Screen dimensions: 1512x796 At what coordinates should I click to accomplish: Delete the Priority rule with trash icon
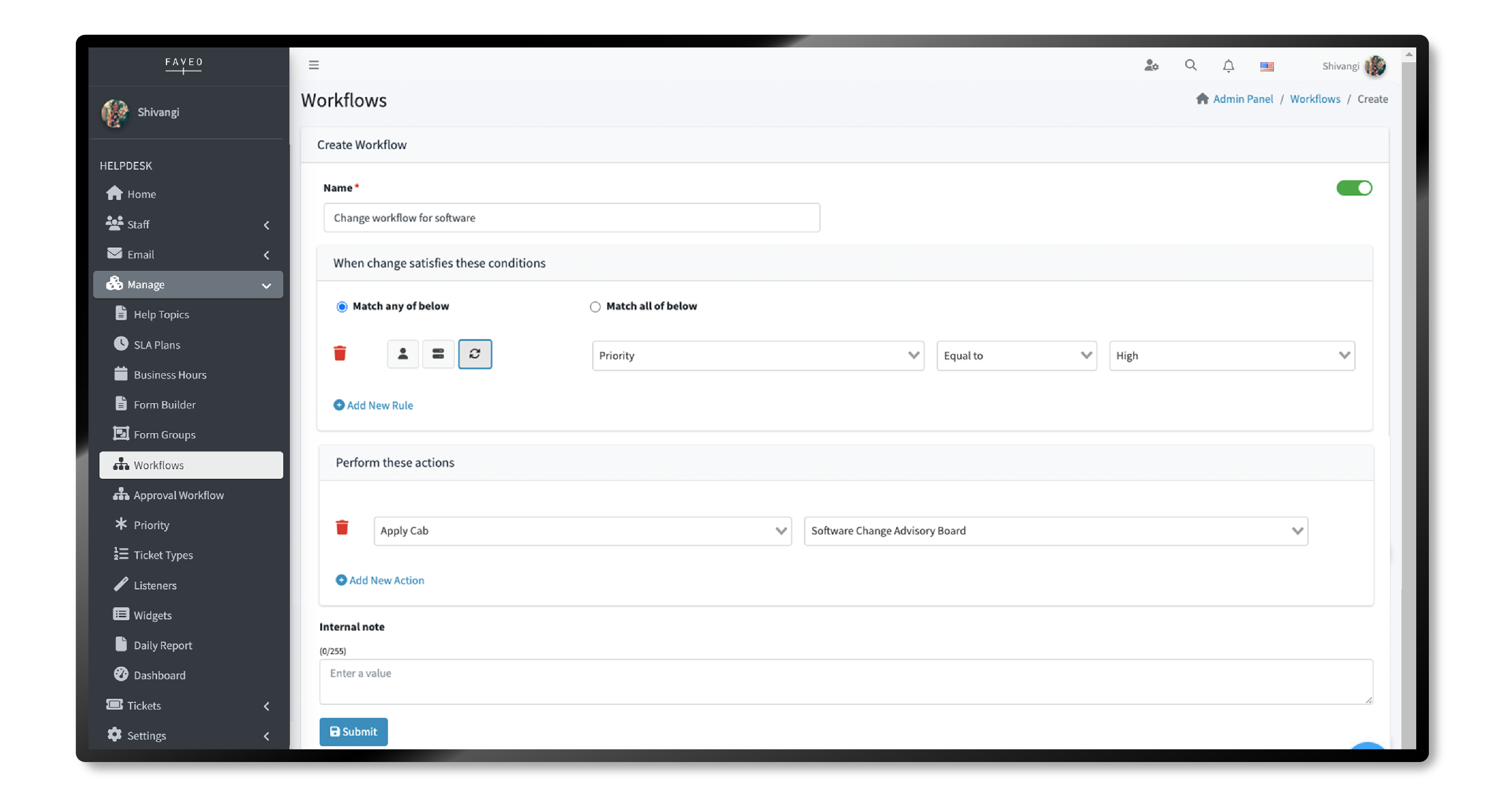(339, 354)
